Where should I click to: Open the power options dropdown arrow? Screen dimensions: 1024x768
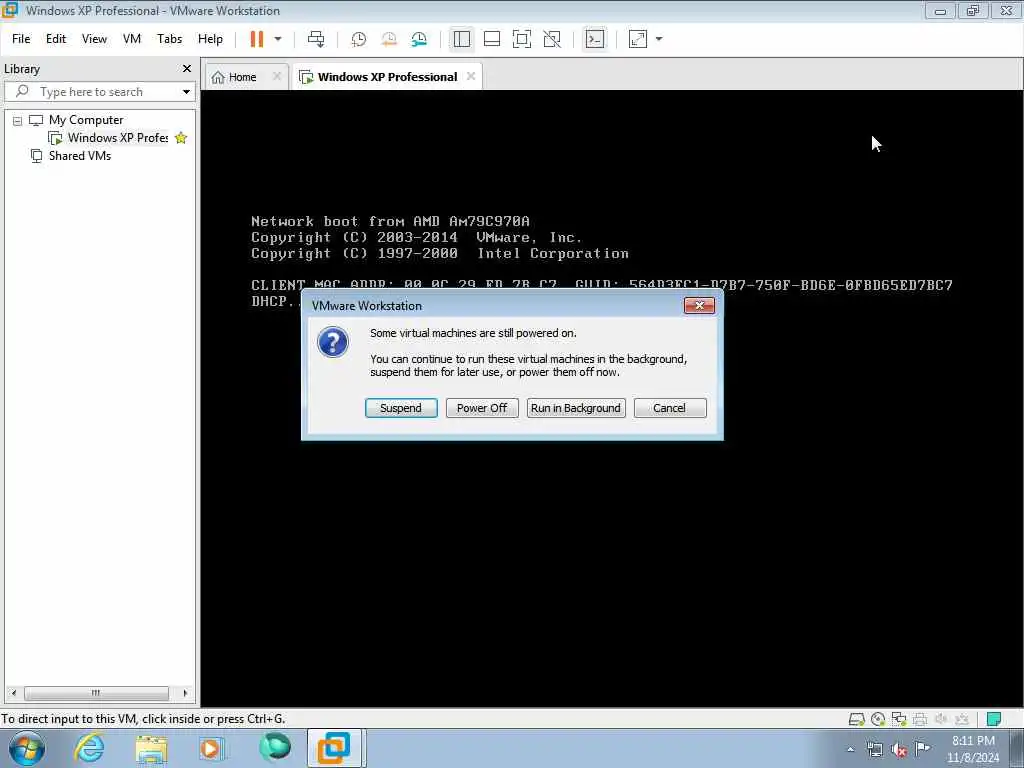point(278,39)
